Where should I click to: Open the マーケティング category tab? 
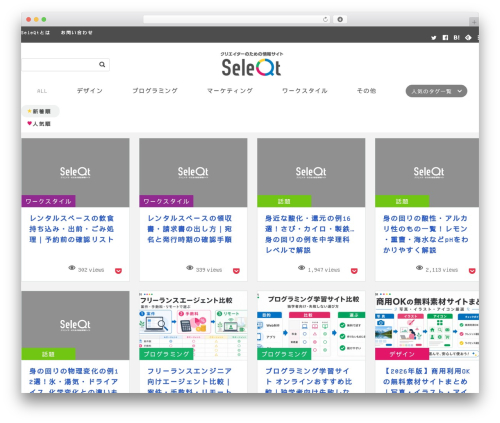[x=230, y=91]
